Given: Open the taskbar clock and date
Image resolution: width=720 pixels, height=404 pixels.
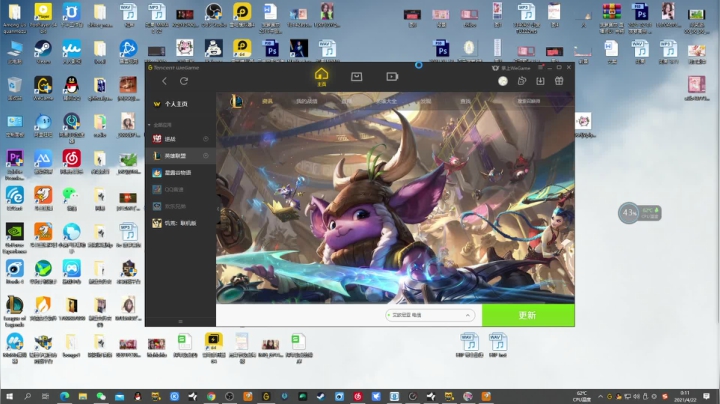Looking at the screenshot, I should [685, 396].
